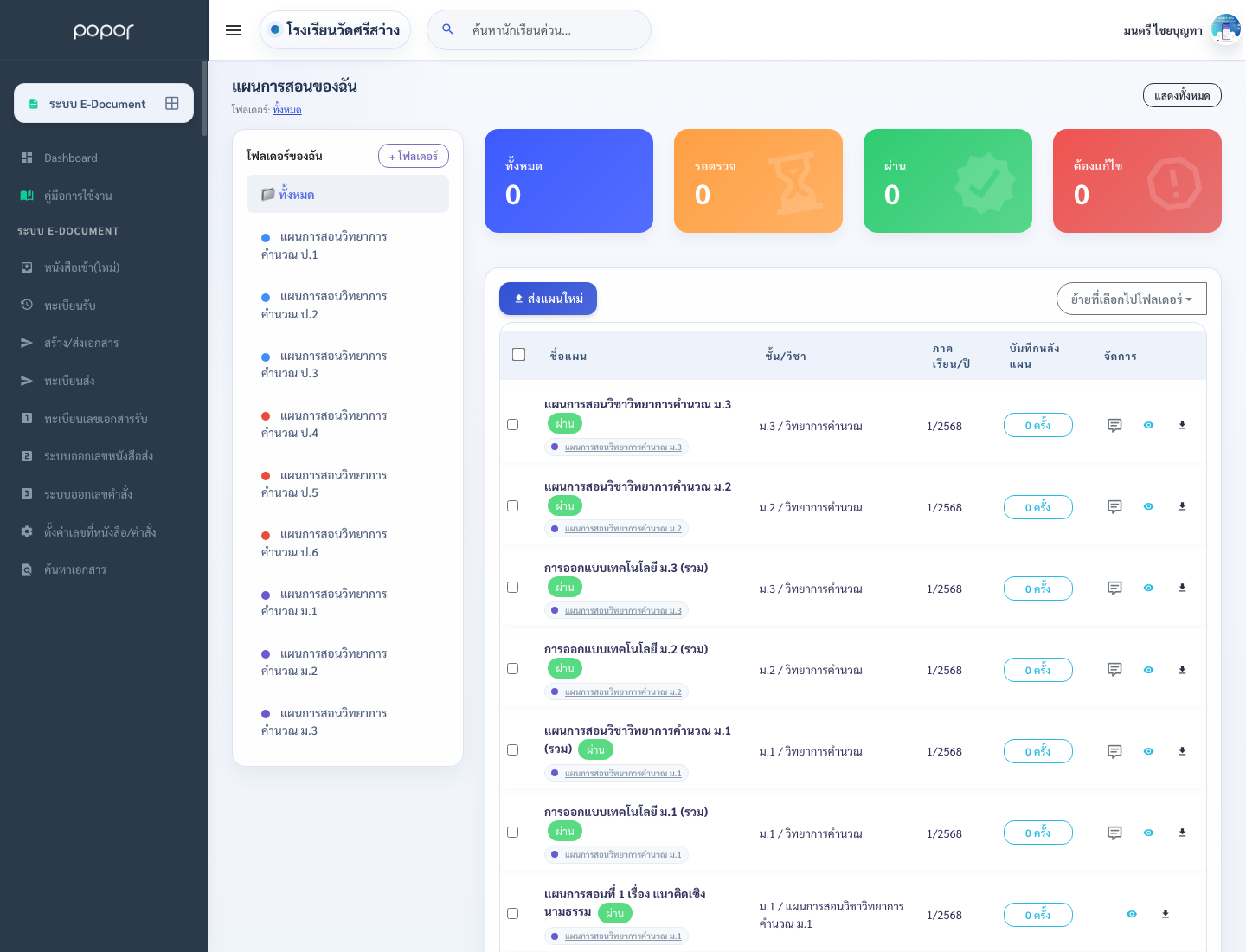Click the search magnifier icon
The width and height of the screenshot is (1246, 952).
(x=447, y=29)
